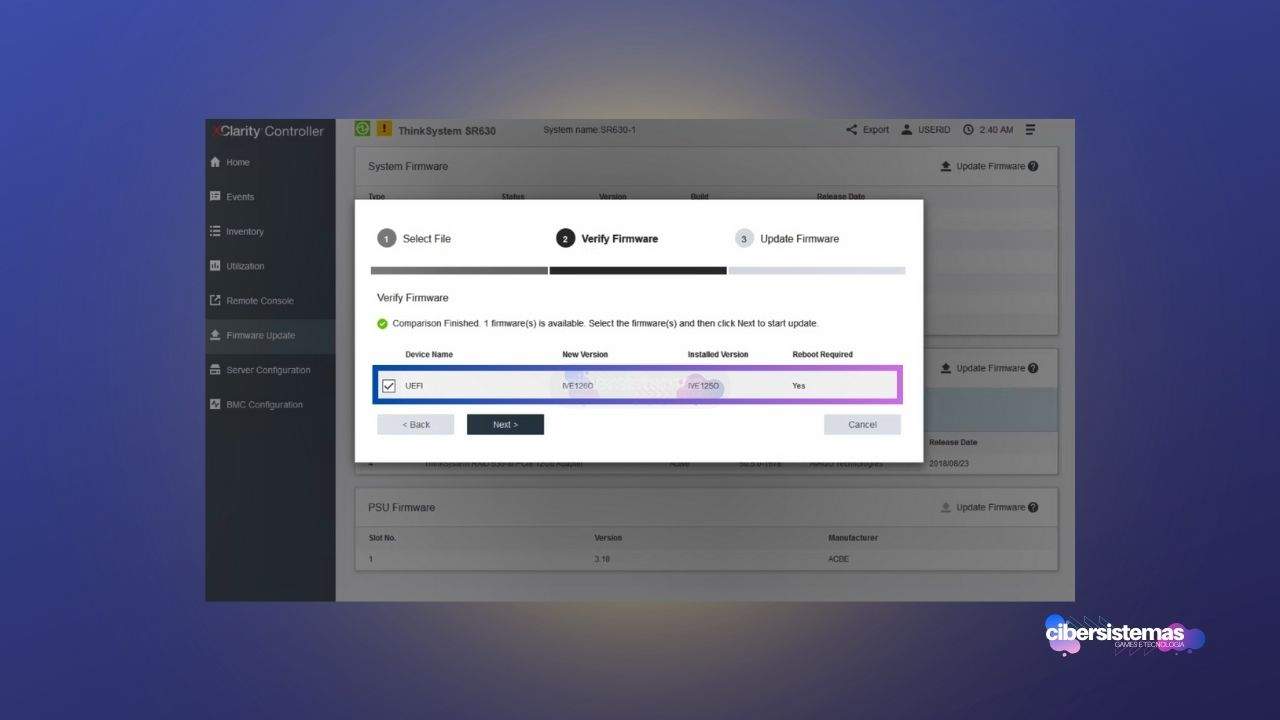The width and height of the screenshot is (1280, 720).
Task: Open the USERID account menu
Action: tap(927, 130)
